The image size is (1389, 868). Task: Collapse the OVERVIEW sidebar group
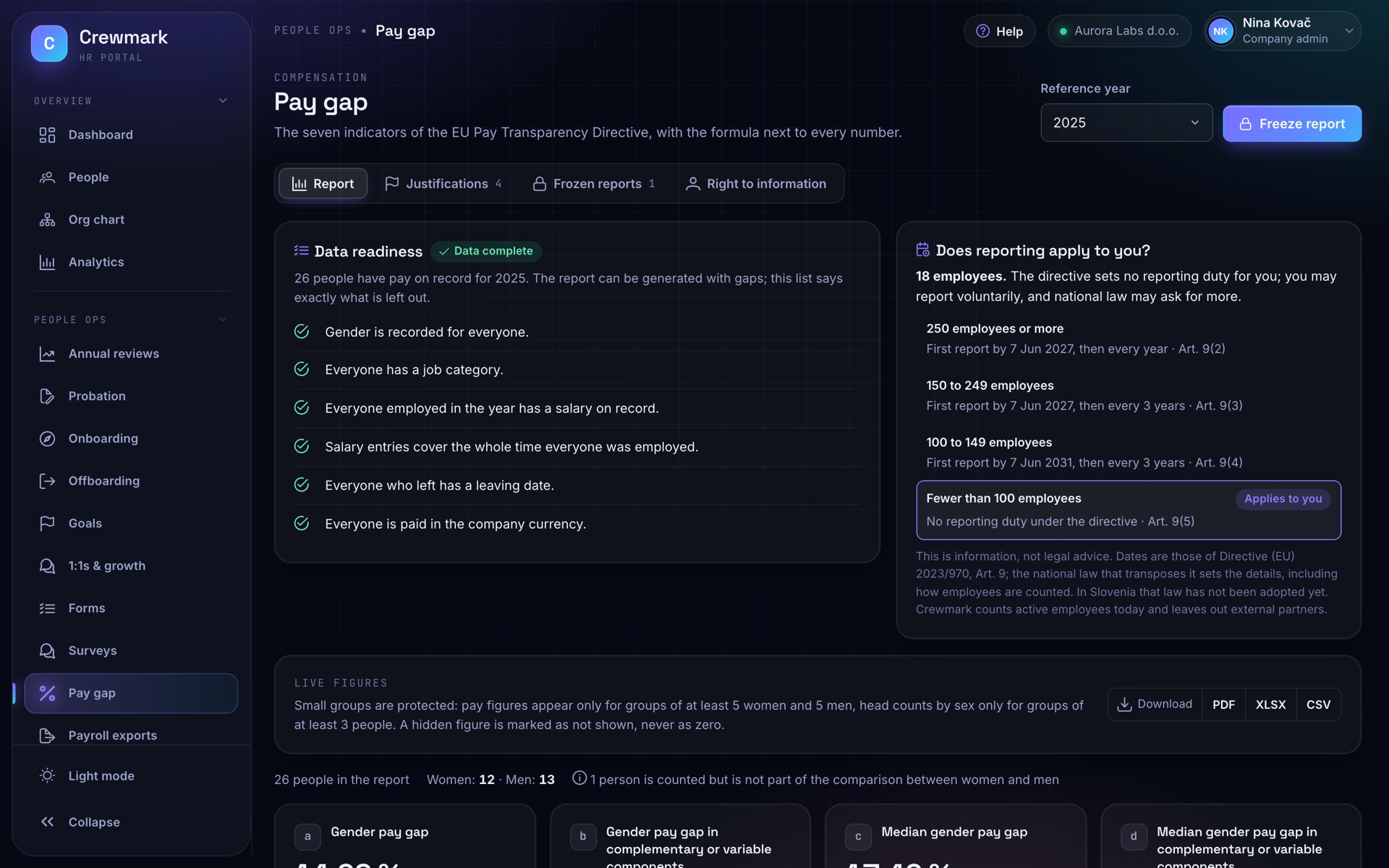click(223, 101)
